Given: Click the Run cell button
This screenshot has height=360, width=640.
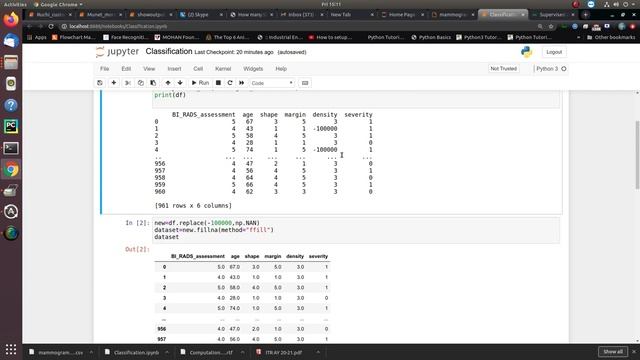Looking at the screenshot, I should tap(200, 83).
